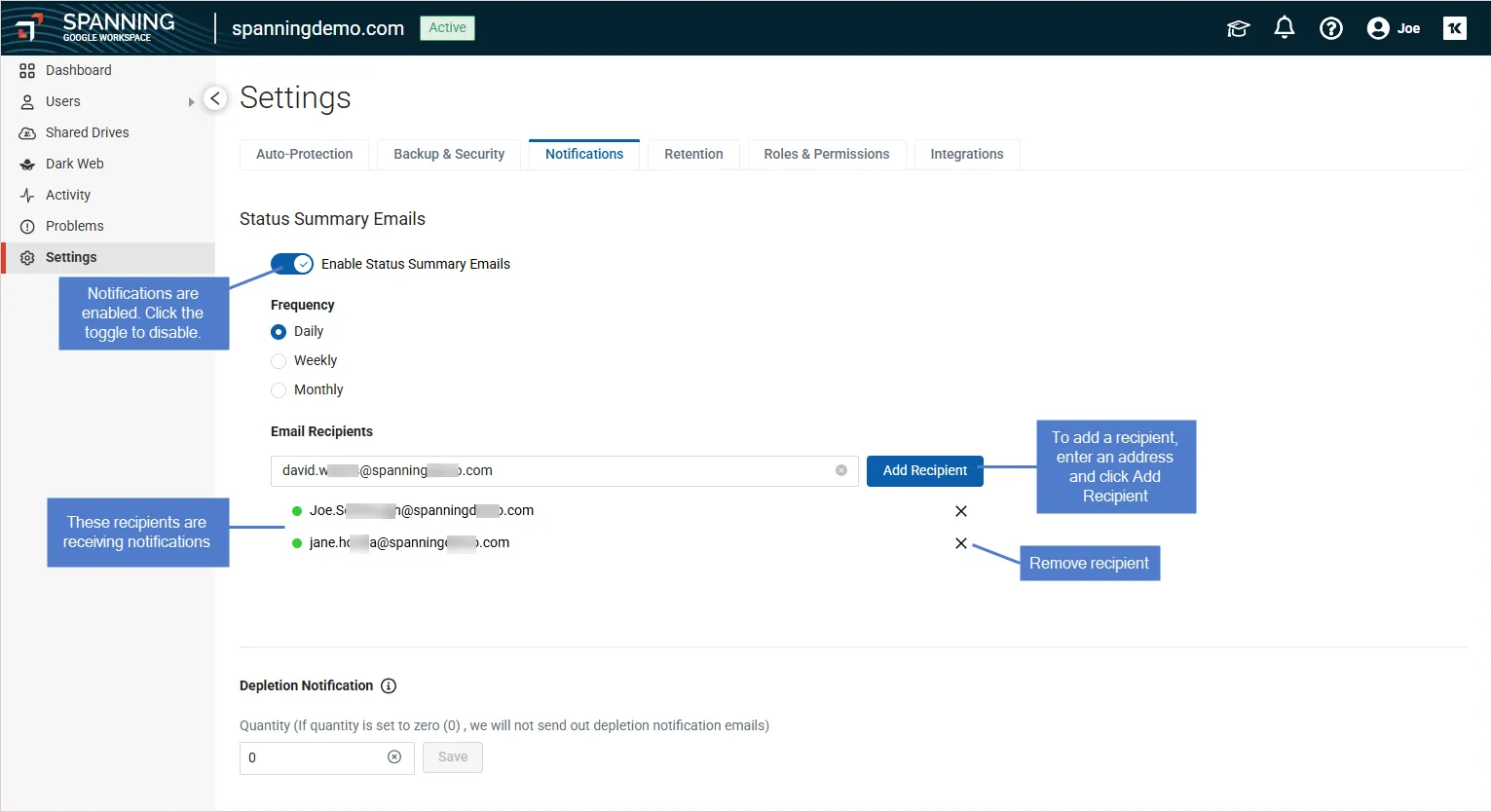Clear the depletion quantity field
Image resolution: width=1492 pixels, height=812 pixels.
coord(394,757)
